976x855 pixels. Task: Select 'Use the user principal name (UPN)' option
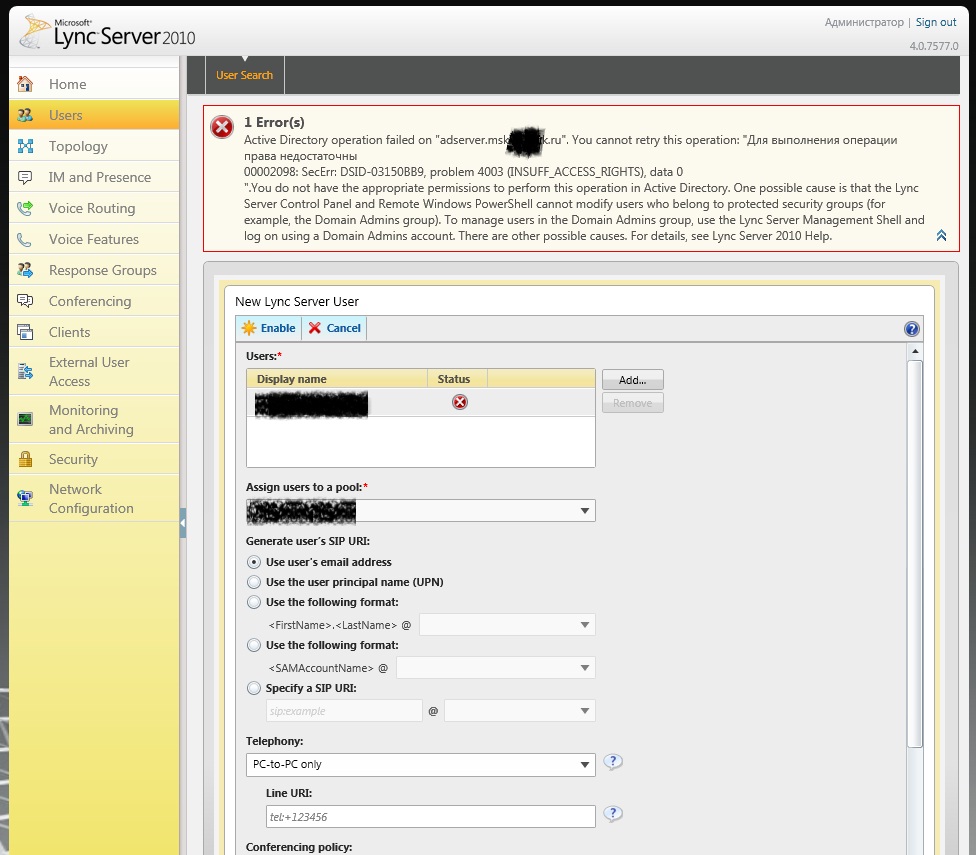pos(253,582)
